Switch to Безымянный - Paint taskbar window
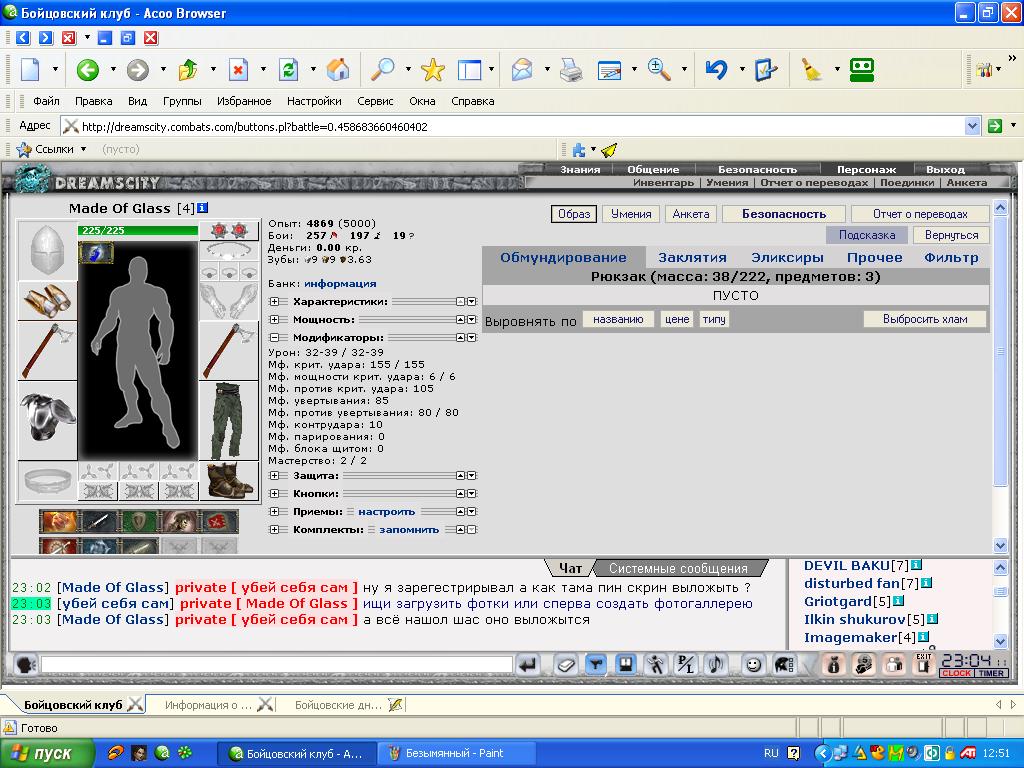This screenshot has height=768, width=1024. click(x=456, y=753)
